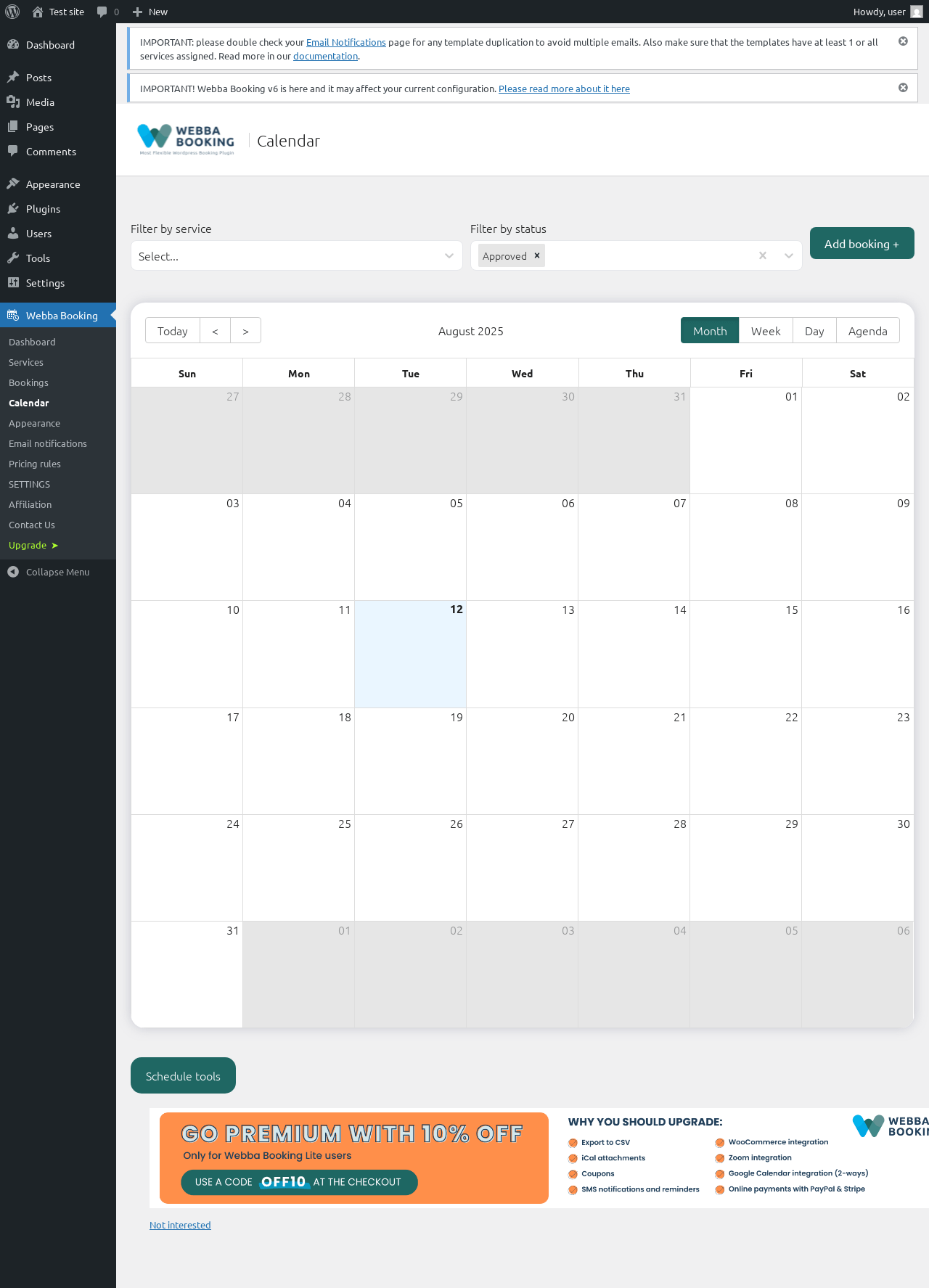Click the Add booking button
The image size is (929, 1288).
point(862,243)
